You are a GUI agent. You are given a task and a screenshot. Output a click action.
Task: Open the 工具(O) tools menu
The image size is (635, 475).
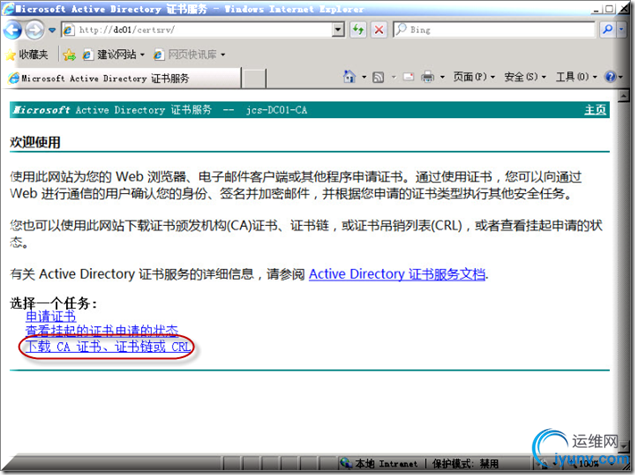click(576, 77)
